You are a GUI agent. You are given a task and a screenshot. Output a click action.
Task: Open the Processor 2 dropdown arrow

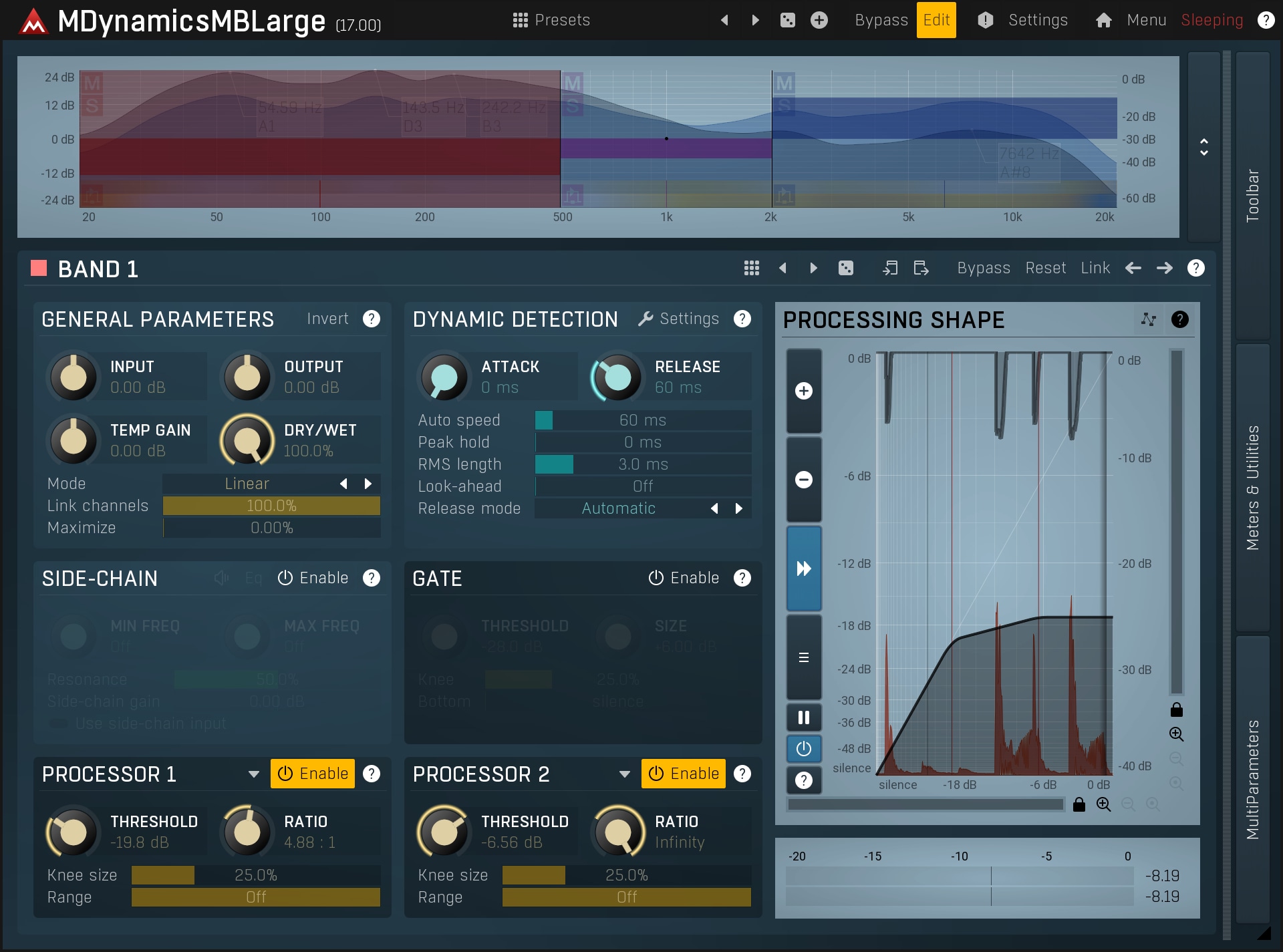point(624,774)
